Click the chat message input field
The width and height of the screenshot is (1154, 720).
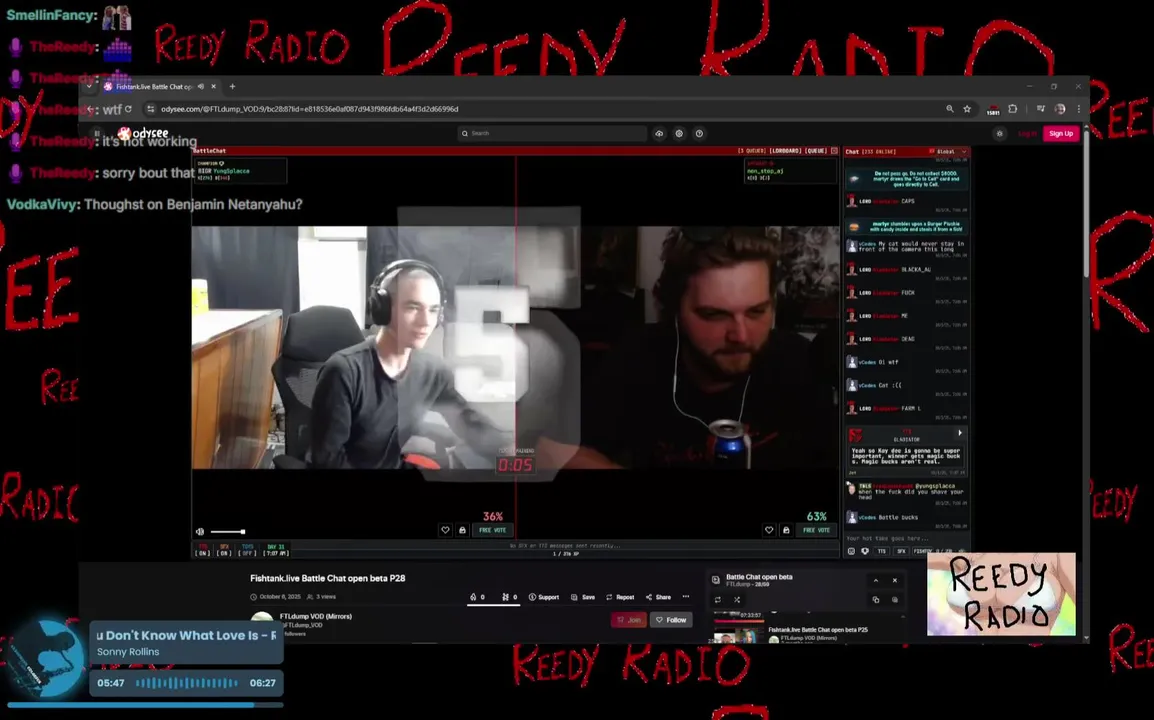click(906, 538)
